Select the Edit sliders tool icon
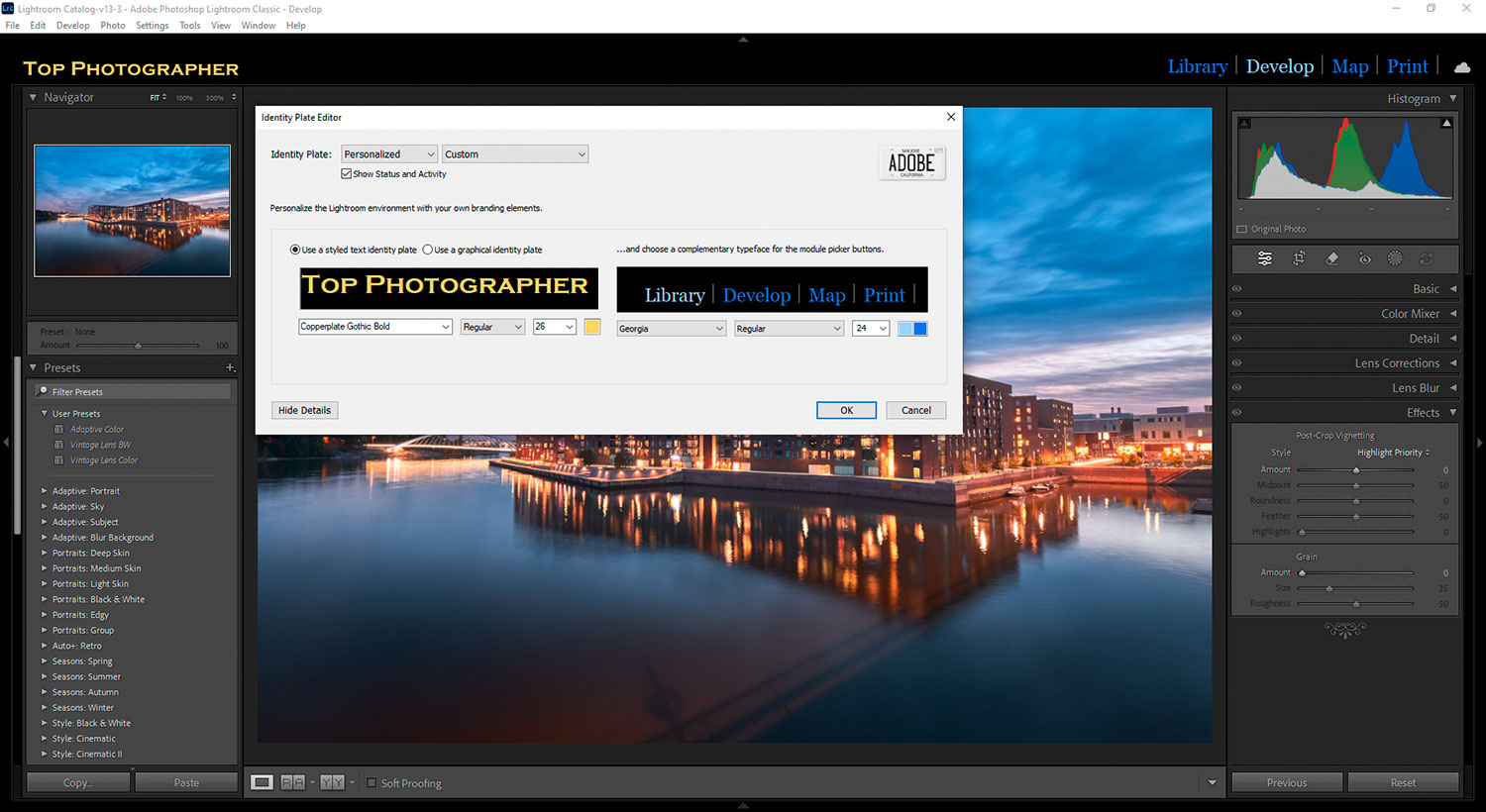Image resolution: width=1486 pixels, height=812 pixels. (1265, 258)
